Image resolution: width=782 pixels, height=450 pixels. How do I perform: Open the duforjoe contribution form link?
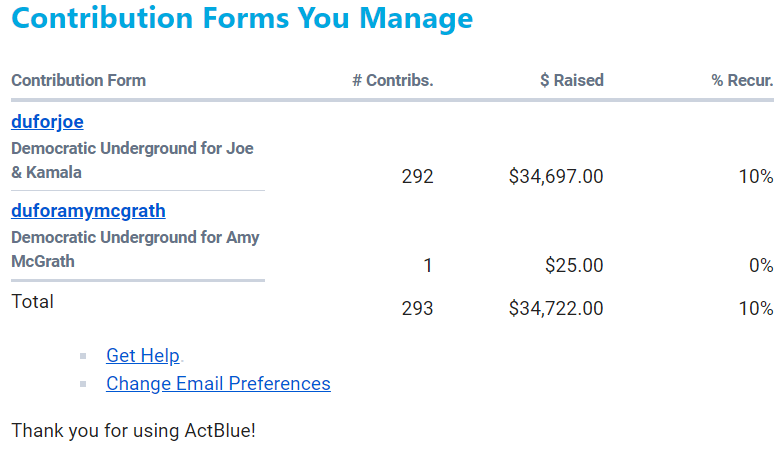pos(47,122)
